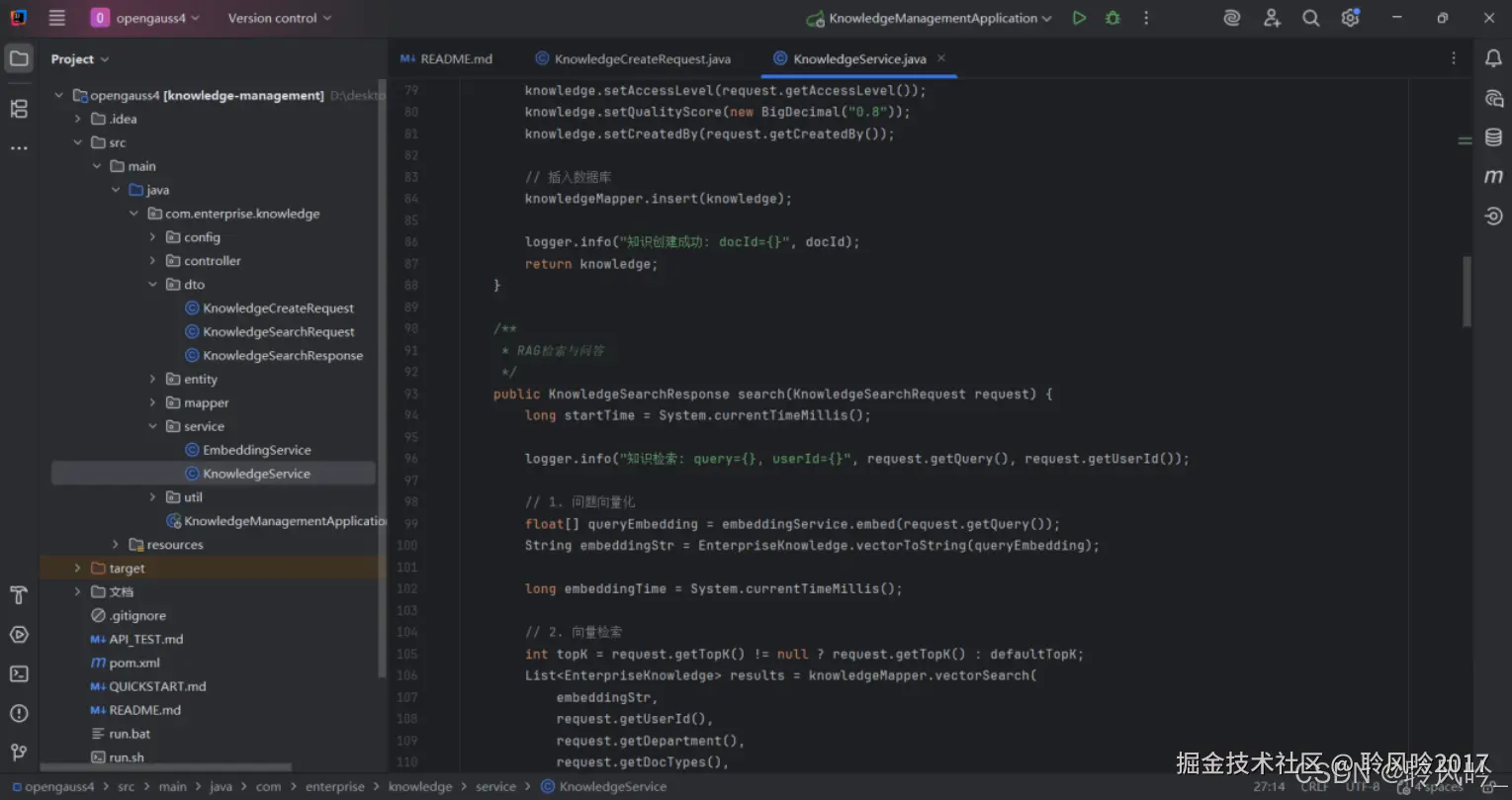Open EmbeddingService in the project tree
The image size is (1512, 800).
[x=257, y=450]
